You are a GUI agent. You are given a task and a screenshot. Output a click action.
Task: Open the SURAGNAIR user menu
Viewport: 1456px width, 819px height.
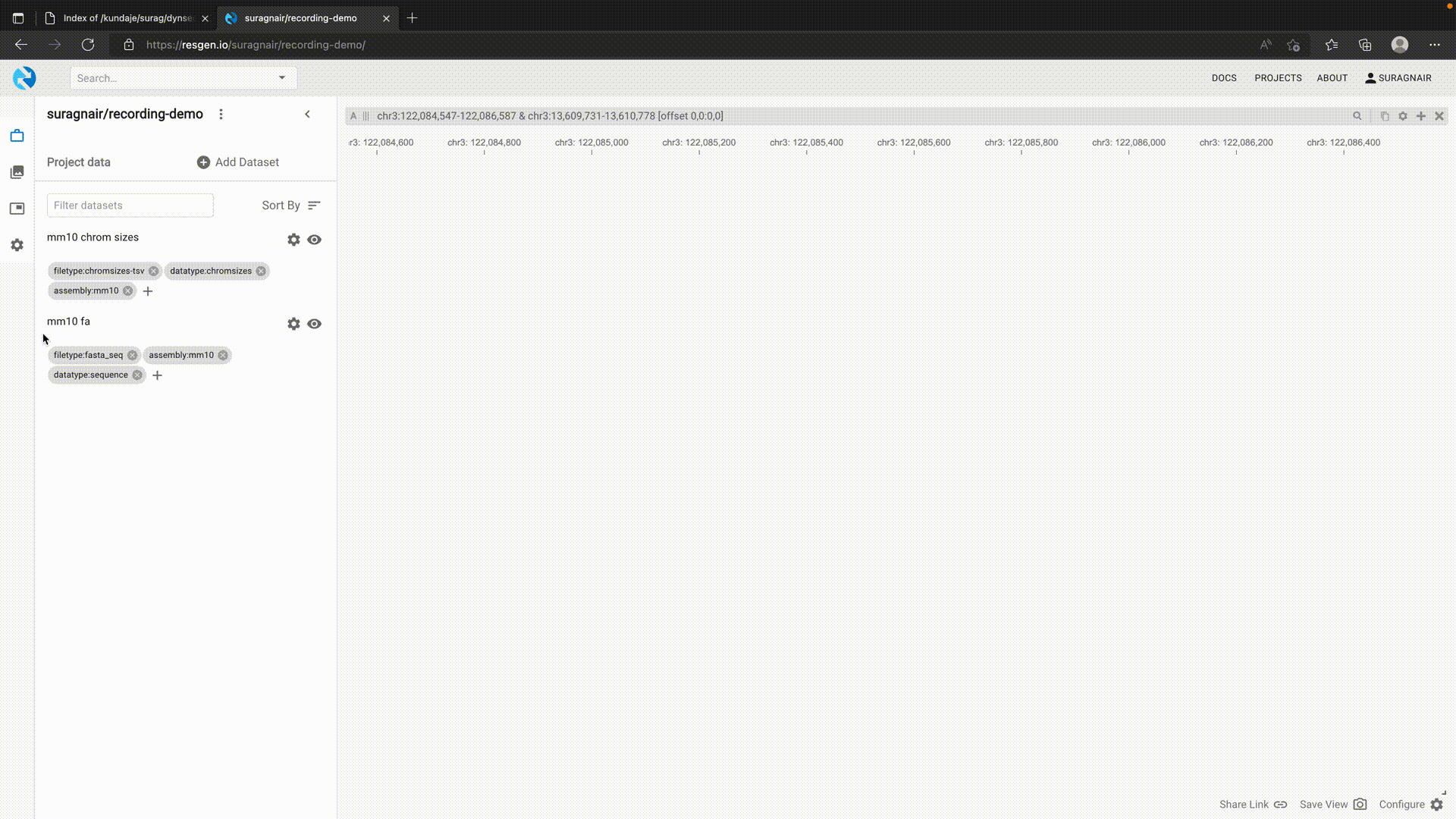point(1398,78)
